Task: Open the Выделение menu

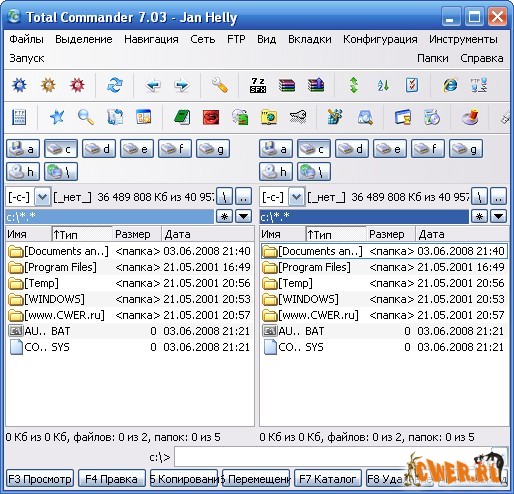Action: 84,39
